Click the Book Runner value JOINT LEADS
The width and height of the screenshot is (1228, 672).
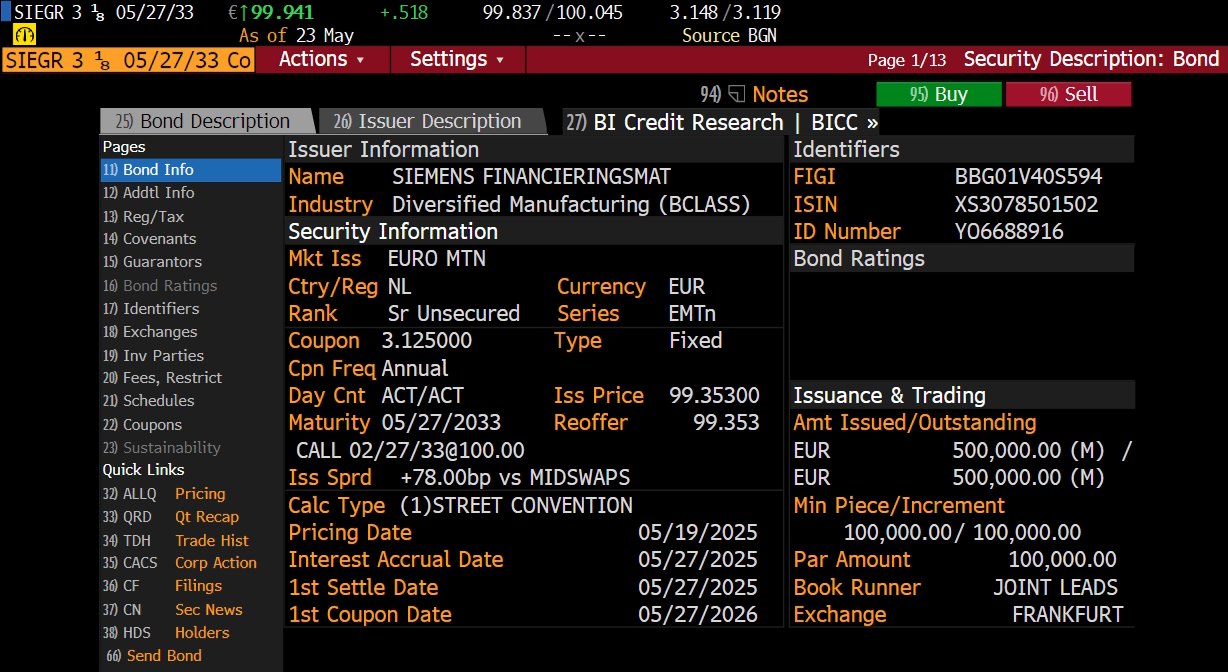tap(1055, 588)
